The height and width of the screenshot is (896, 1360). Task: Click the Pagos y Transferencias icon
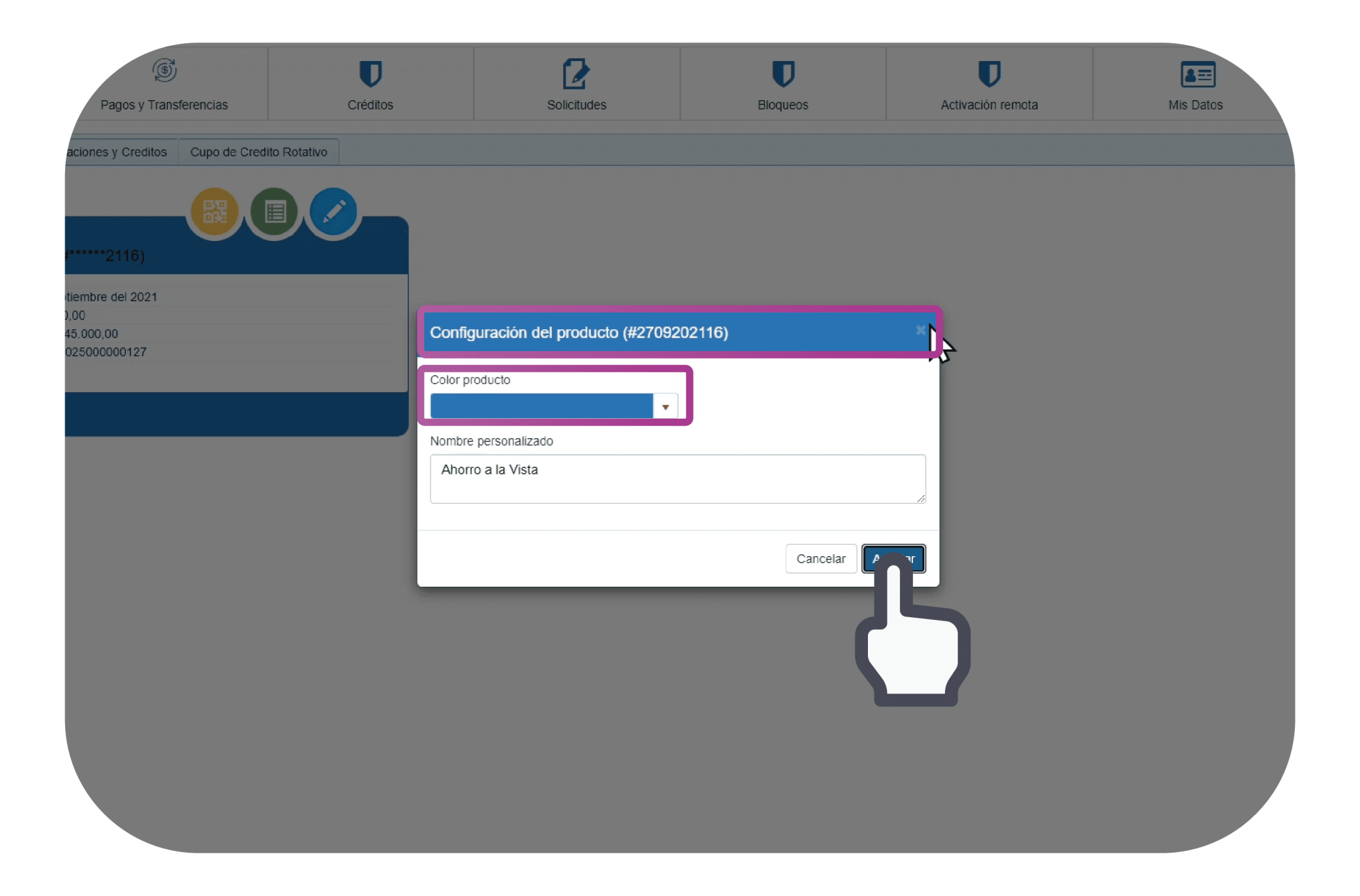click(164, 70)
